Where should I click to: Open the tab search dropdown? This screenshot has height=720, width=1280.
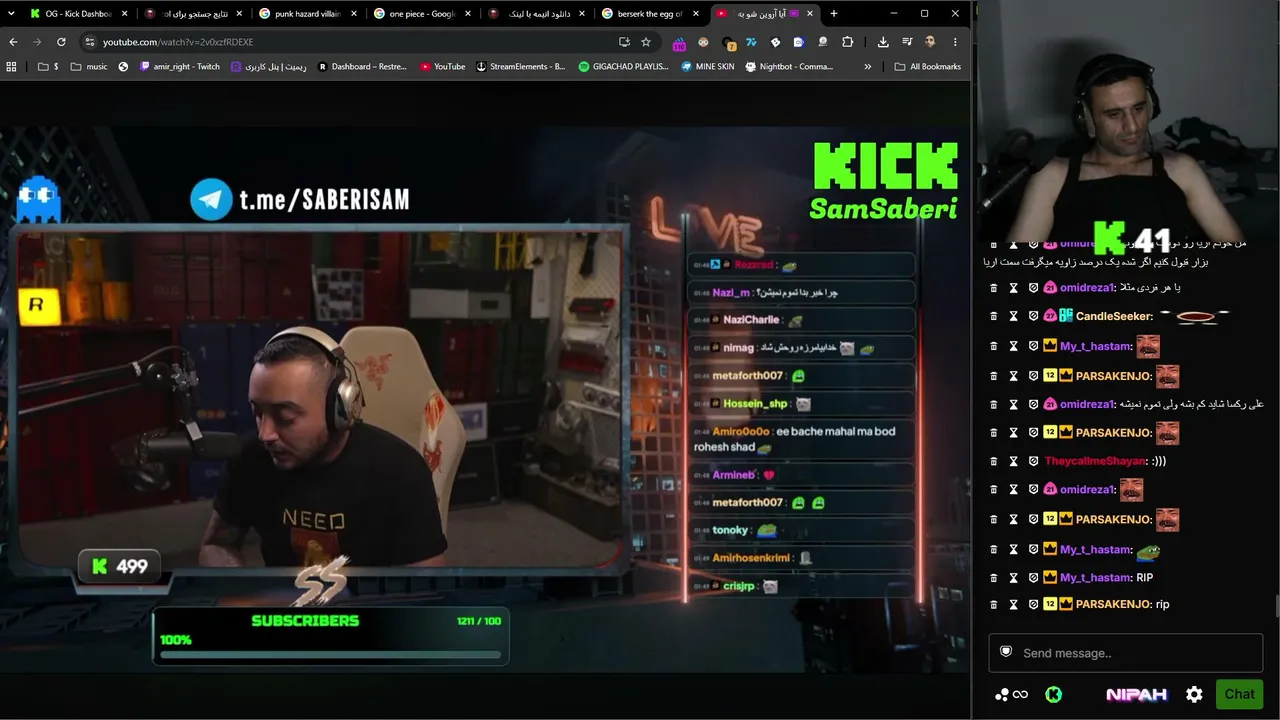click(11, 13)
